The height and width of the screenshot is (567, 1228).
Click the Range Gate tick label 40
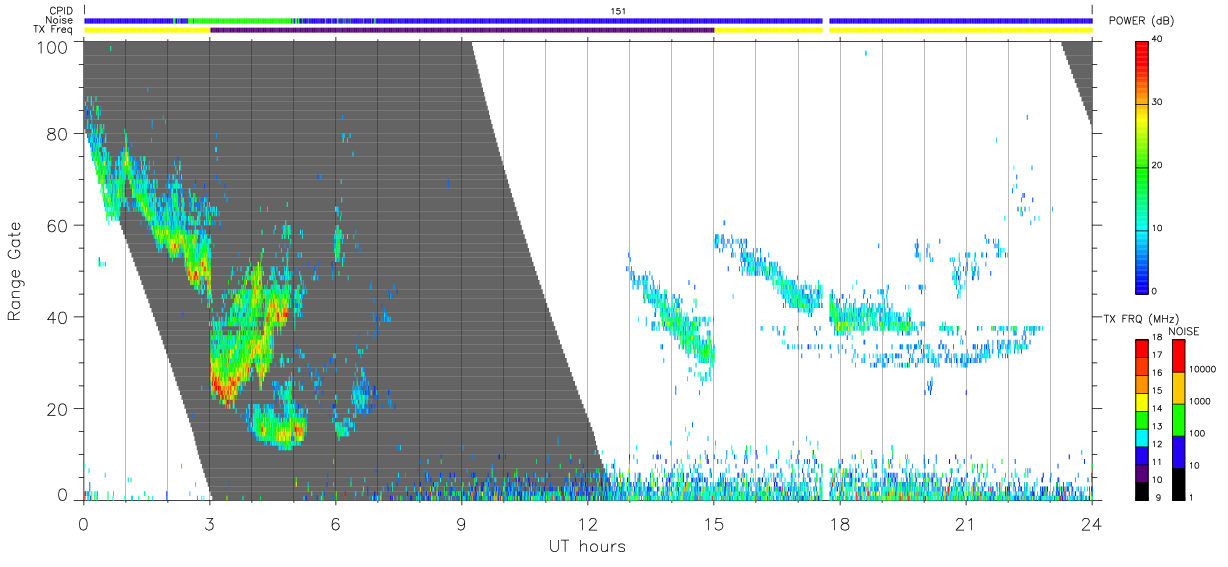click(57, 317)
